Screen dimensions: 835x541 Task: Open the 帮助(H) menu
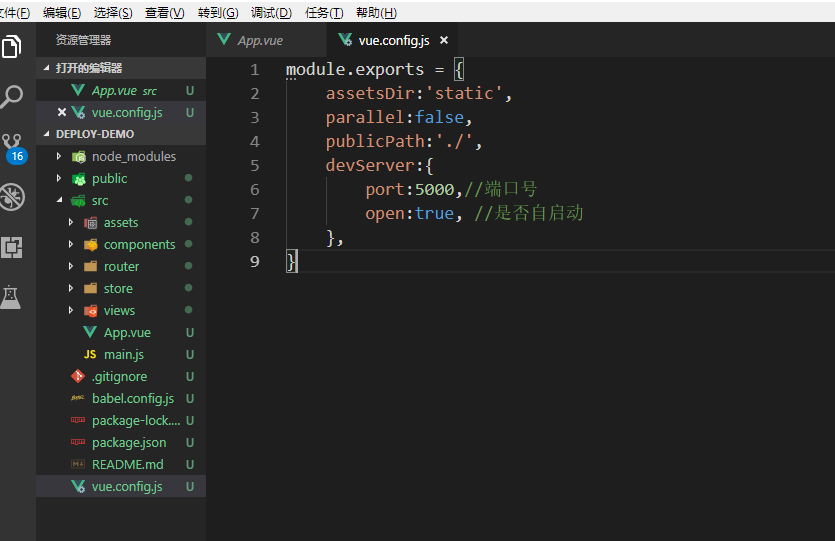376,13
